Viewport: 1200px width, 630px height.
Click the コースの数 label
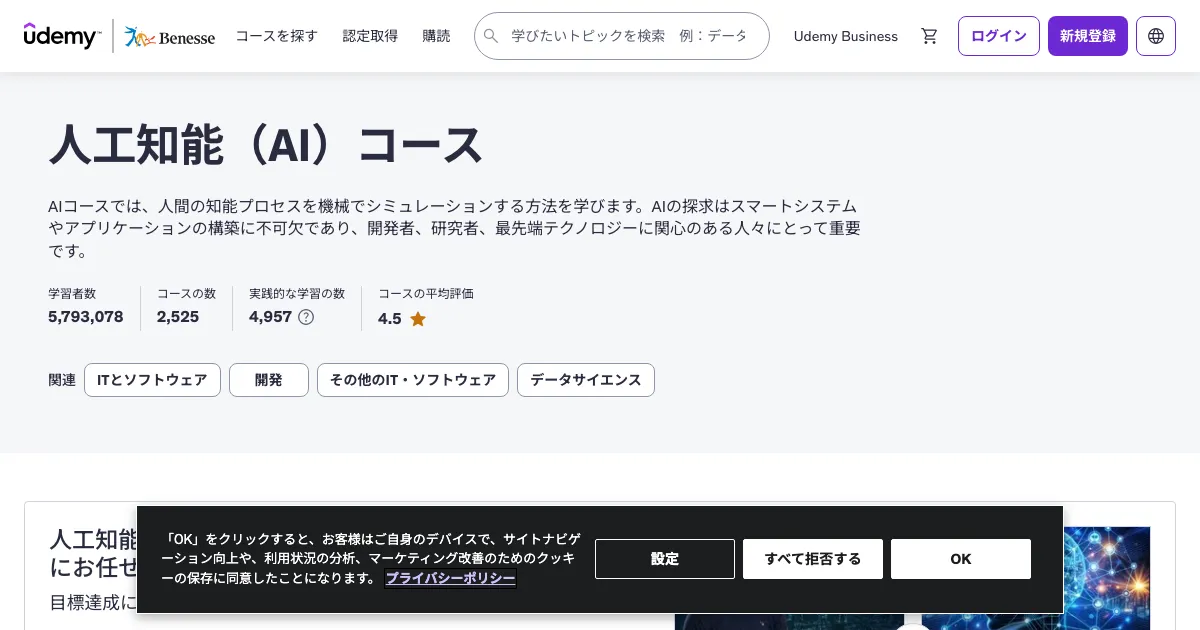point(187,294)
